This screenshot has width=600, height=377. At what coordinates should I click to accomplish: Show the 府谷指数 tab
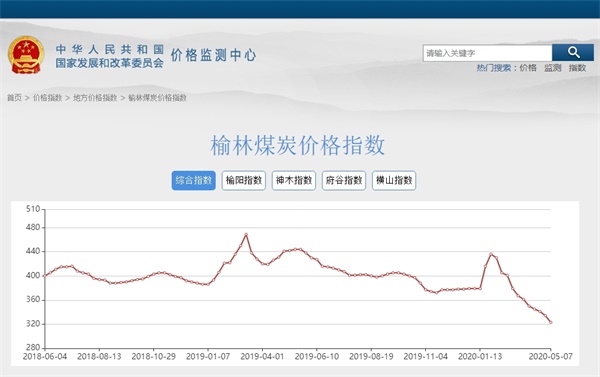[x=344, y=180]
